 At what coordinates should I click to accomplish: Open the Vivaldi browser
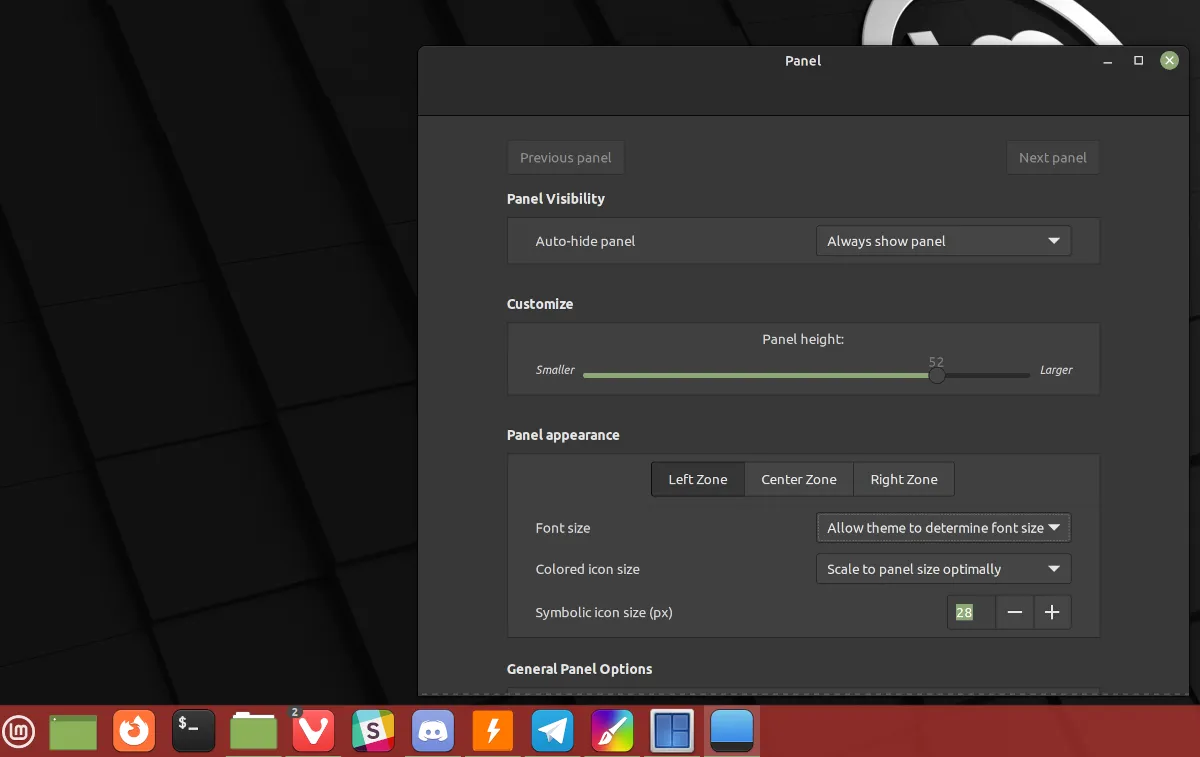point(313,731)
